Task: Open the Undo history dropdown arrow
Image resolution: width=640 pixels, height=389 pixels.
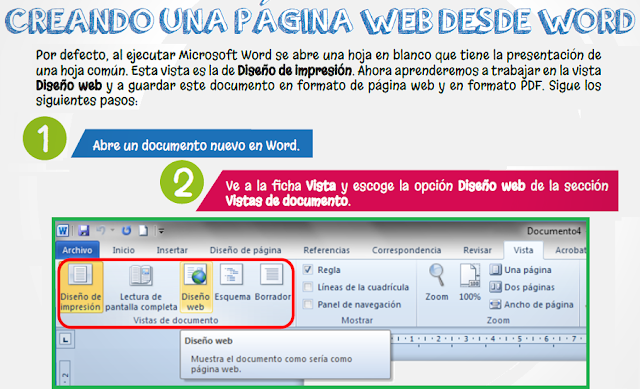Action: tap(112, 231)
